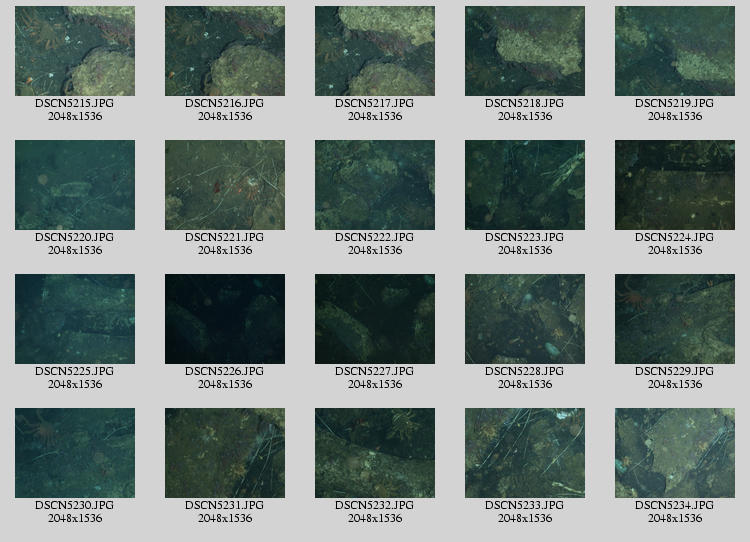Open the DSCN5224.JPG image
The height and width of the screenshot is (542, 750).
(x=675, y=185)
